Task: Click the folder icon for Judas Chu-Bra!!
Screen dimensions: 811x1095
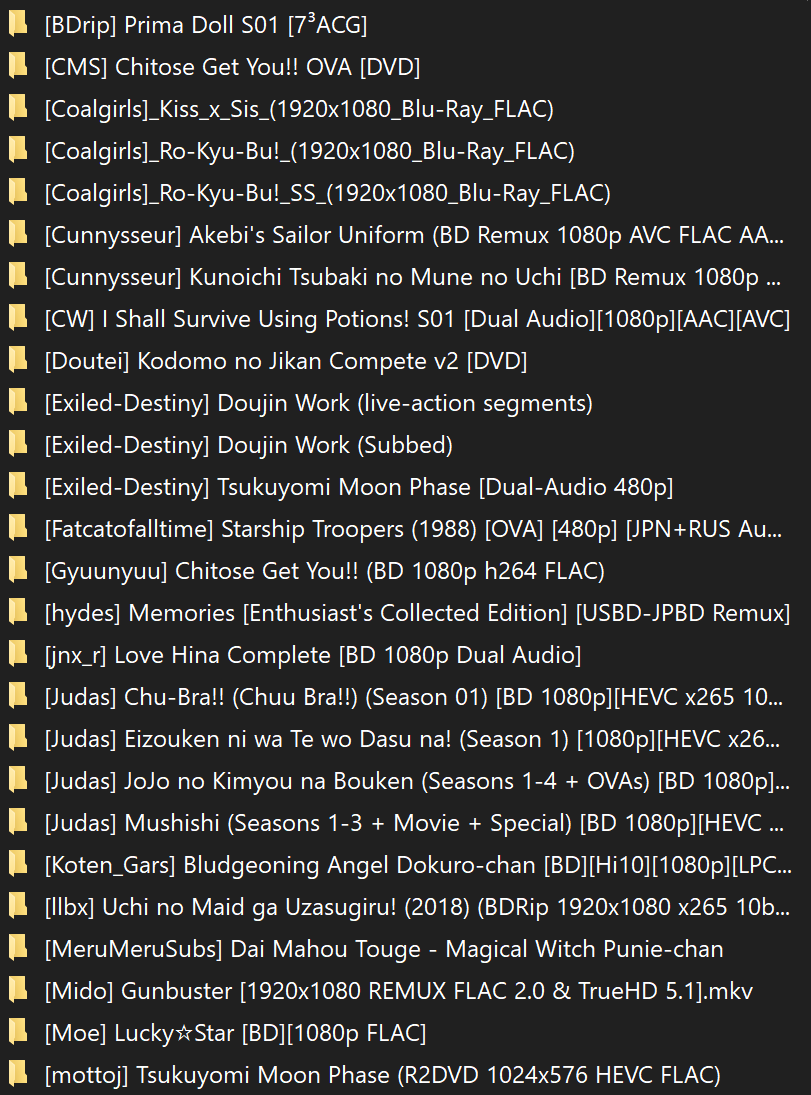Action: coord(17,696)
